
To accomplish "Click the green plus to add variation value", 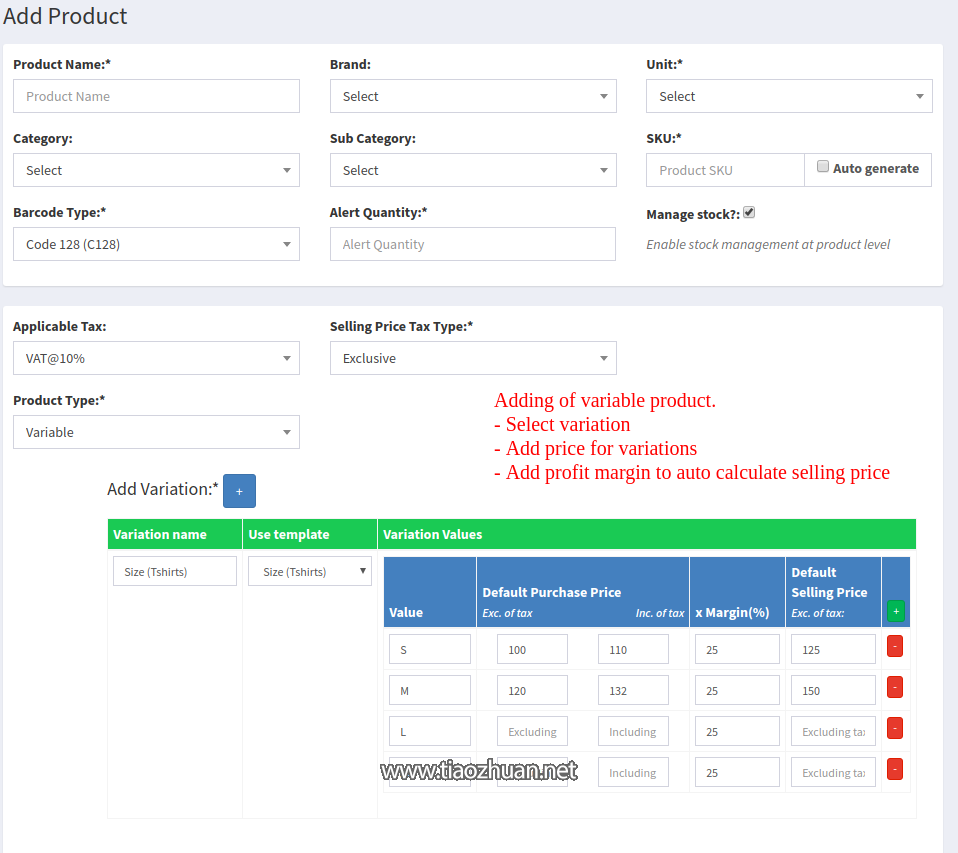I will click(896, 611).
